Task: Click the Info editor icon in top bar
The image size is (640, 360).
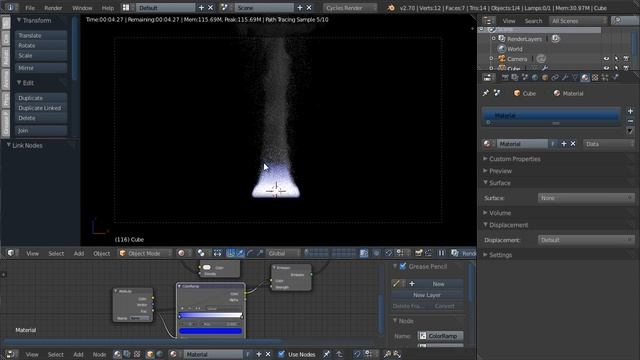Action: point(11,8)
